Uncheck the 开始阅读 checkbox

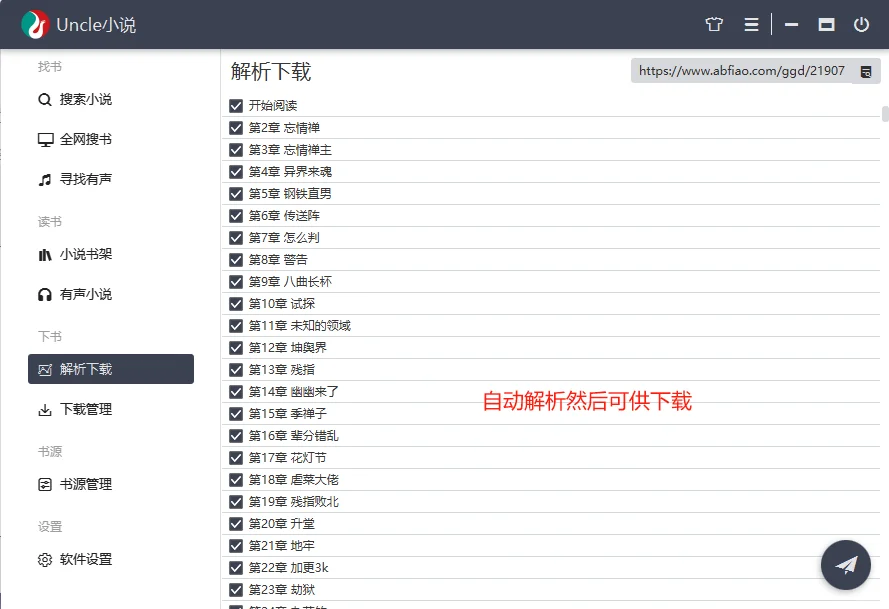click(x=235, y=105)
